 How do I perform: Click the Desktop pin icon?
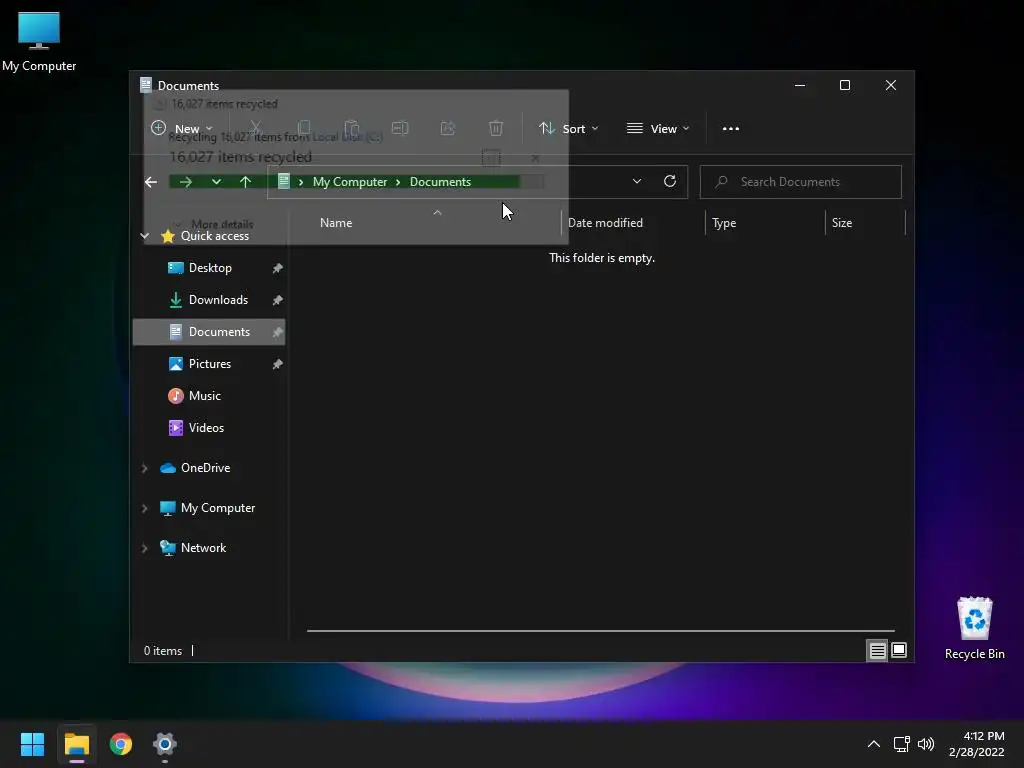[278, 268]
